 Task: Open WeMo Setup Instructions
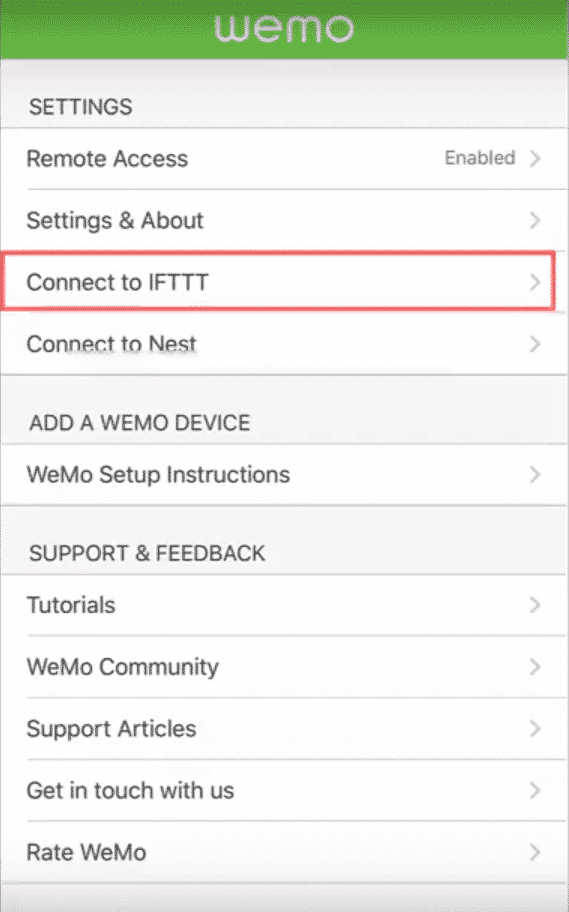coord(284,475)
